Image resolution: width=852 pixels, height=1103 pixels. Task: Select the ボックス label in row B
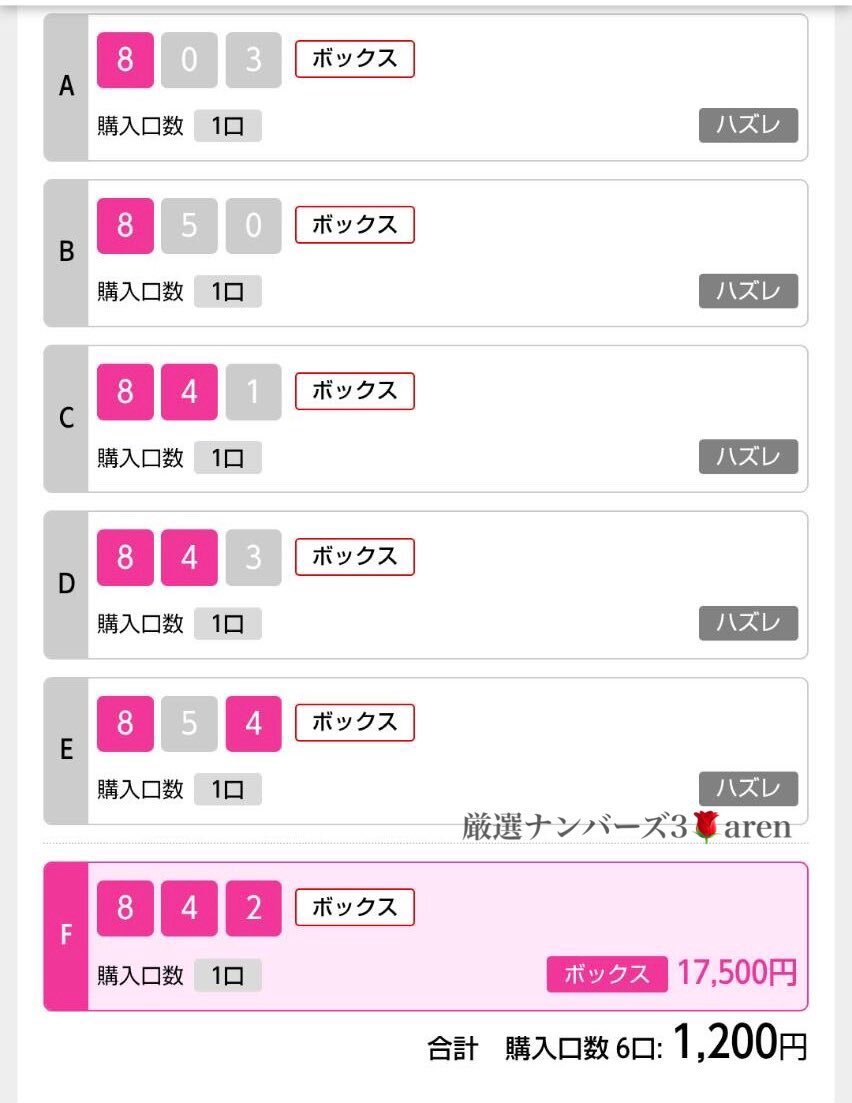click(x=355, y=225)
